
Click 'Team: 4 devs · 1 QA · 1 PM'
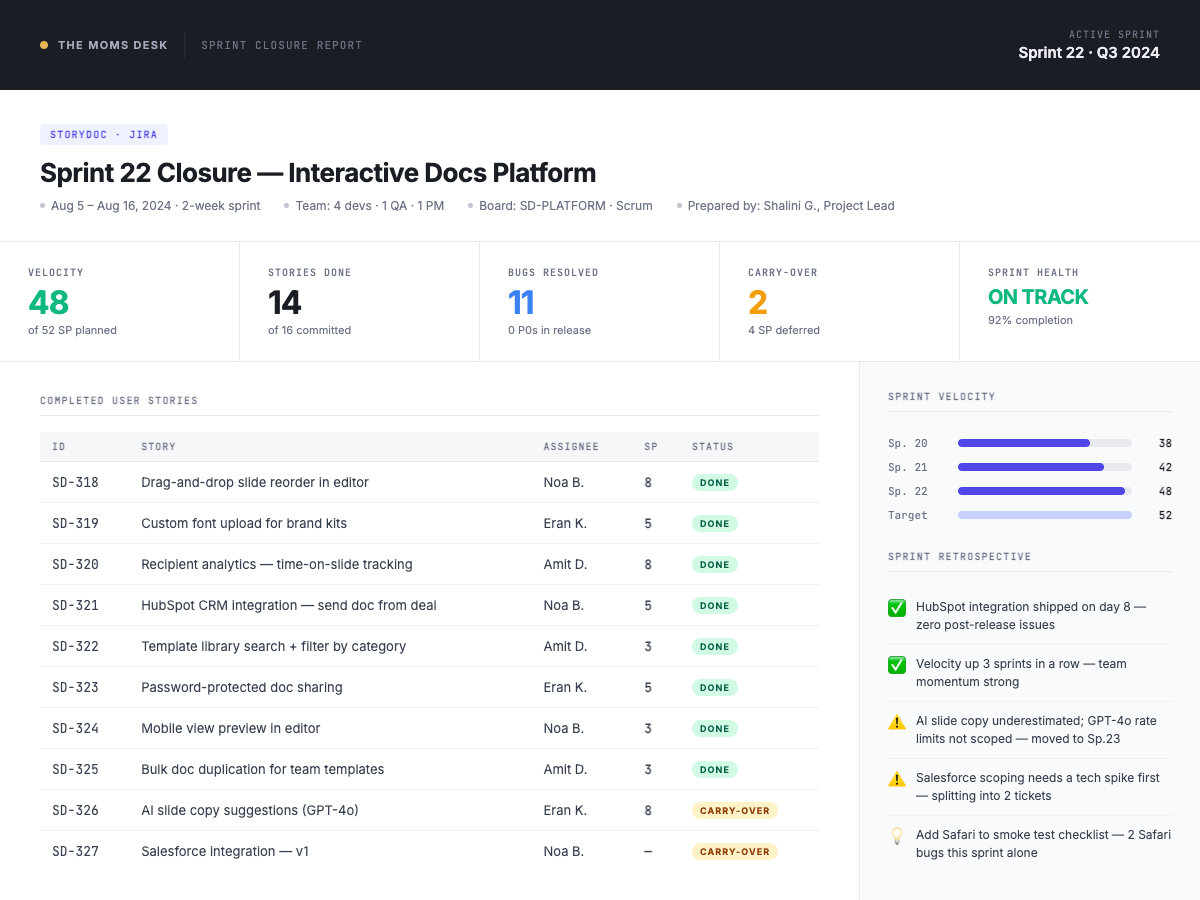(370, 206)
